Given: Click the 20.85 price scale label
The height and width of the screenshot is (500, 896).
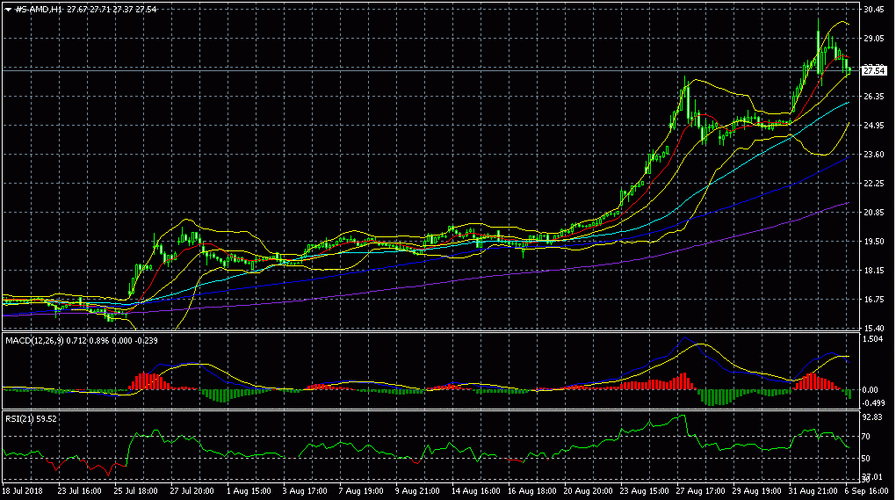Looking at the screenshot, I should pyautogui.click(x=874, y=212).
